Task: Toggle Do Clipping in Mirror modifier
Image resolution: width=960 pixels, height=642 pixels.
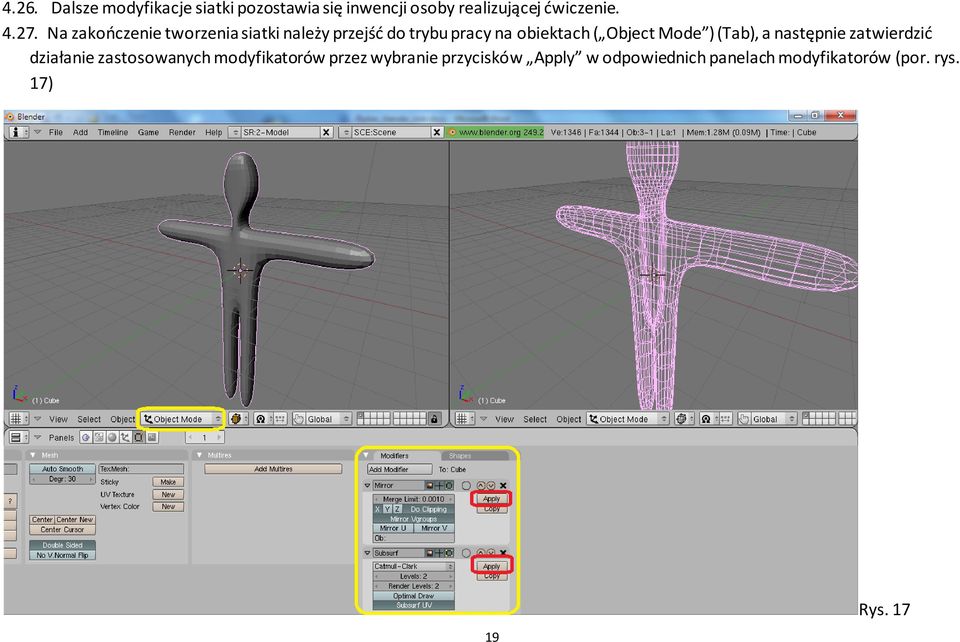Action: pyautogui.click(x=429, y=509)
